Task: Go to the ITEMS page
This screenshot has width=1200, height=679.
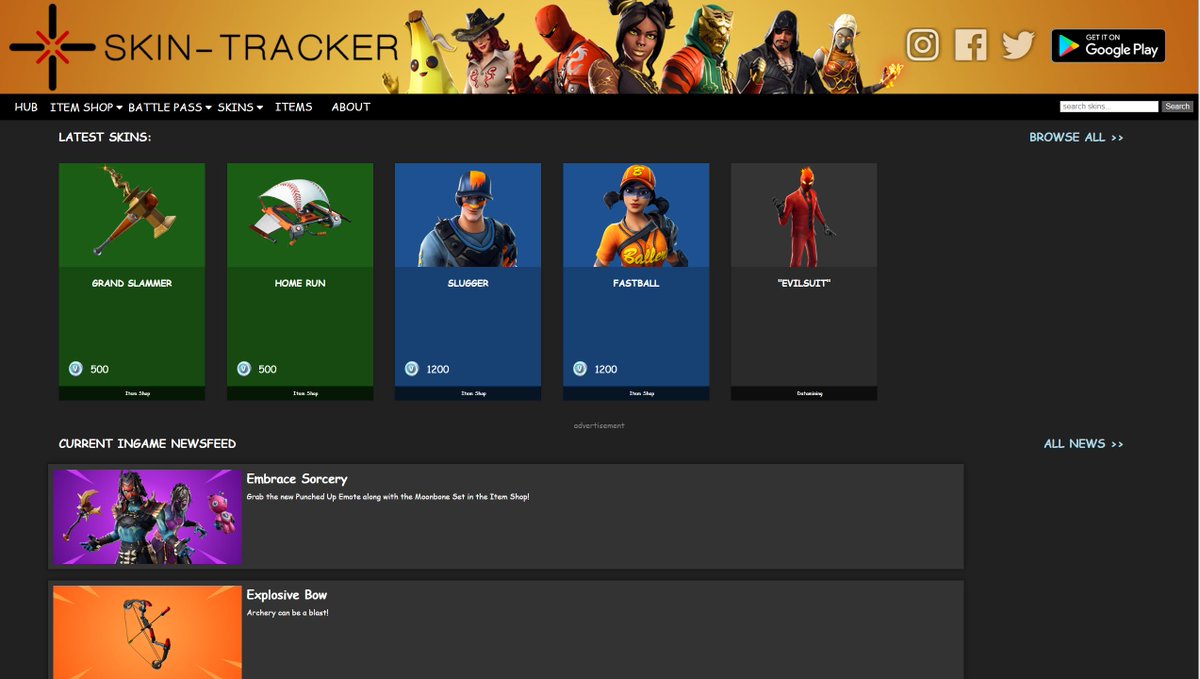Action: point(293,107)
